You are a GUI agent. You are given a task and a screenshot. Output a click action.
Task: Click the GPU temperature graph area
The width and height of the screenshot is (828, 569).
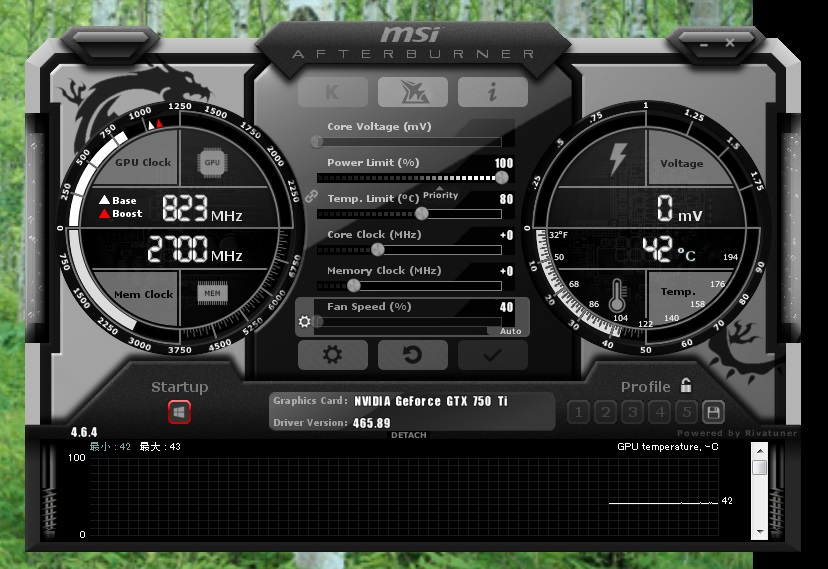pos(404,498)
